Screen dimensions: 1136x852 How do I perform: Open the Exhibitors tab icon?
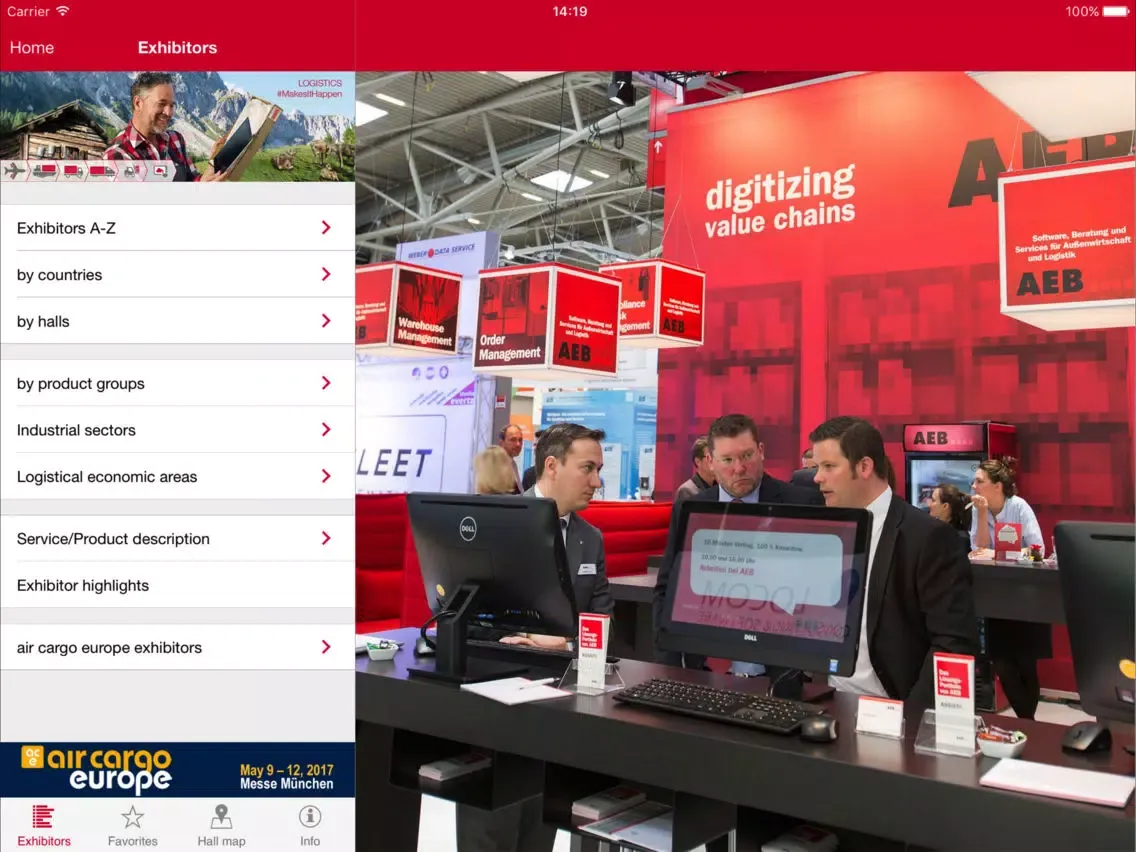(43, 816)
